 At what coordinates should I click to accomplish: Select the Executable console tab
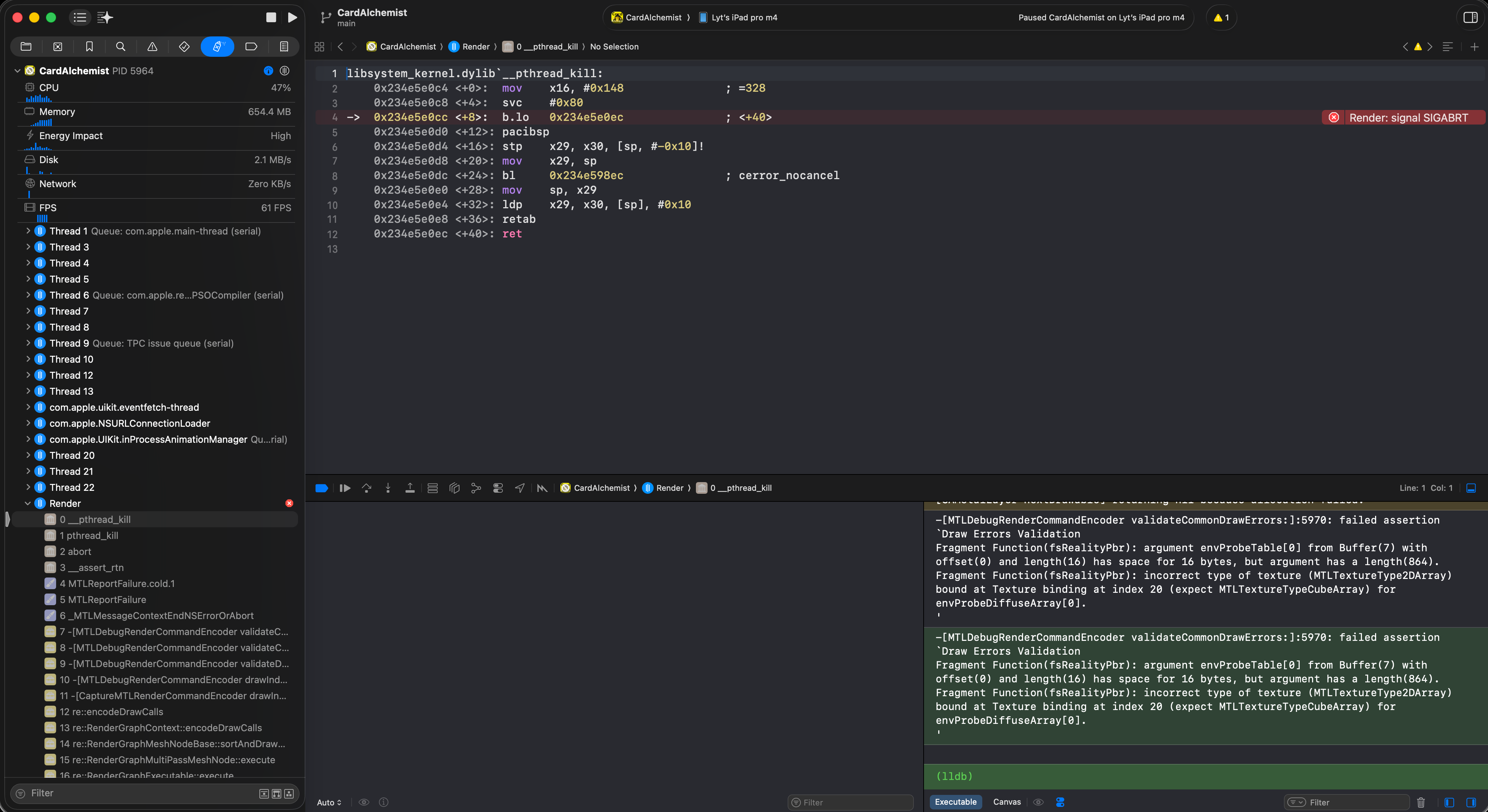[x=955, y=801]
